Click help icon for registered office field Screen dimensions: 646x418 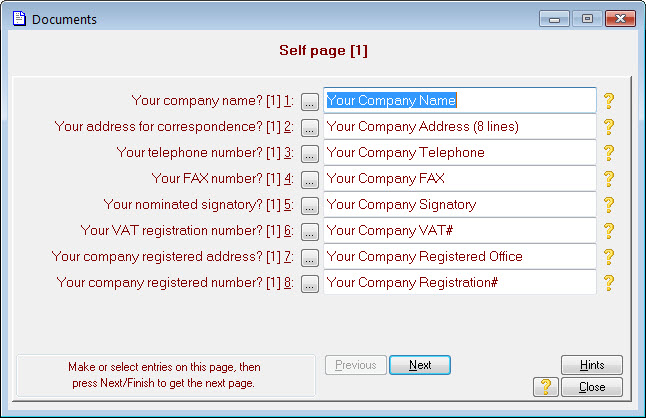(x=609, y=256)
